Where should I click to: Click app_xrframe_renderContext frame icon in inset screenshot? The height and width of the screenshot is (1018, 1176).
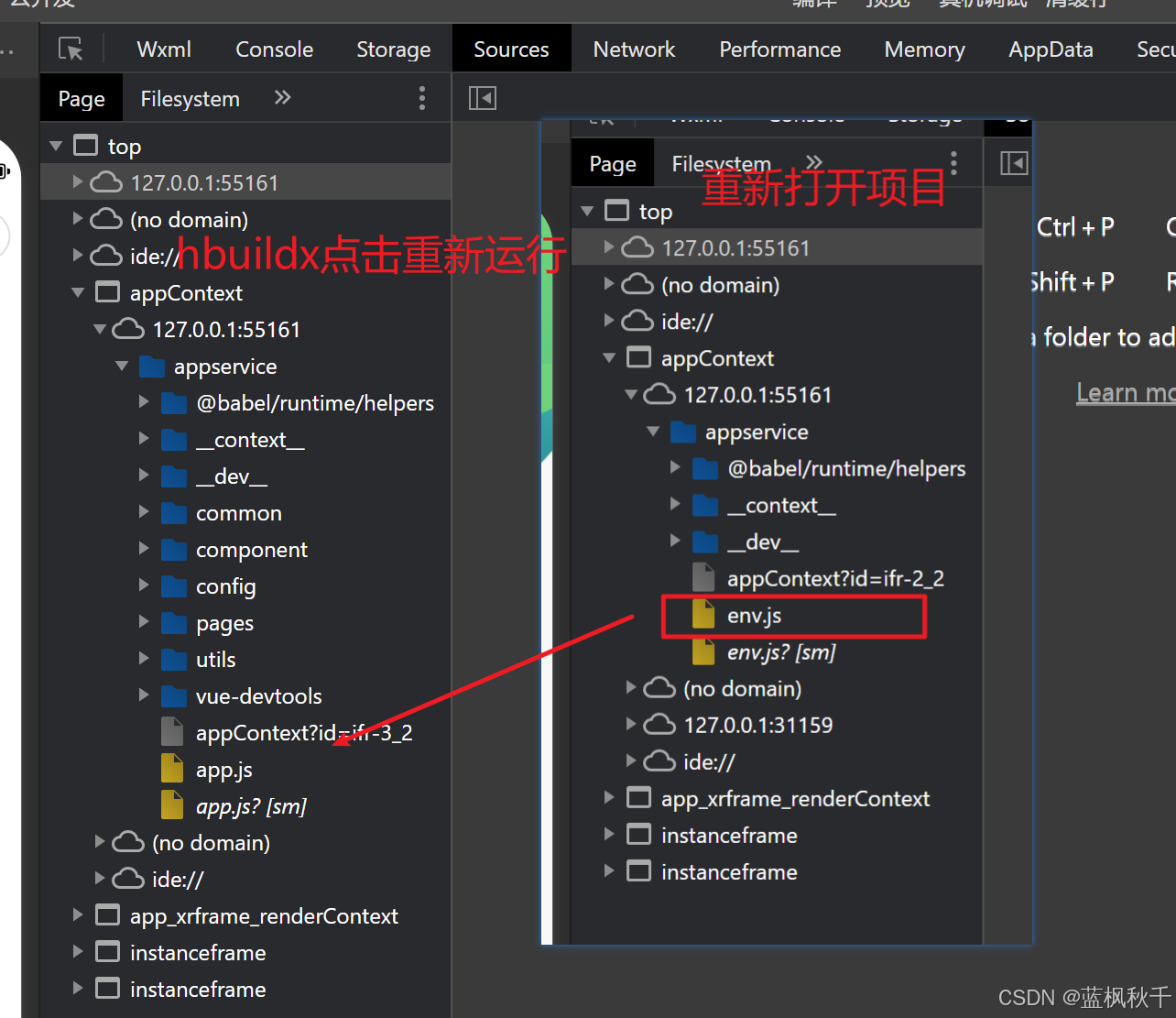pyautogui.click(x=638, y=797)
